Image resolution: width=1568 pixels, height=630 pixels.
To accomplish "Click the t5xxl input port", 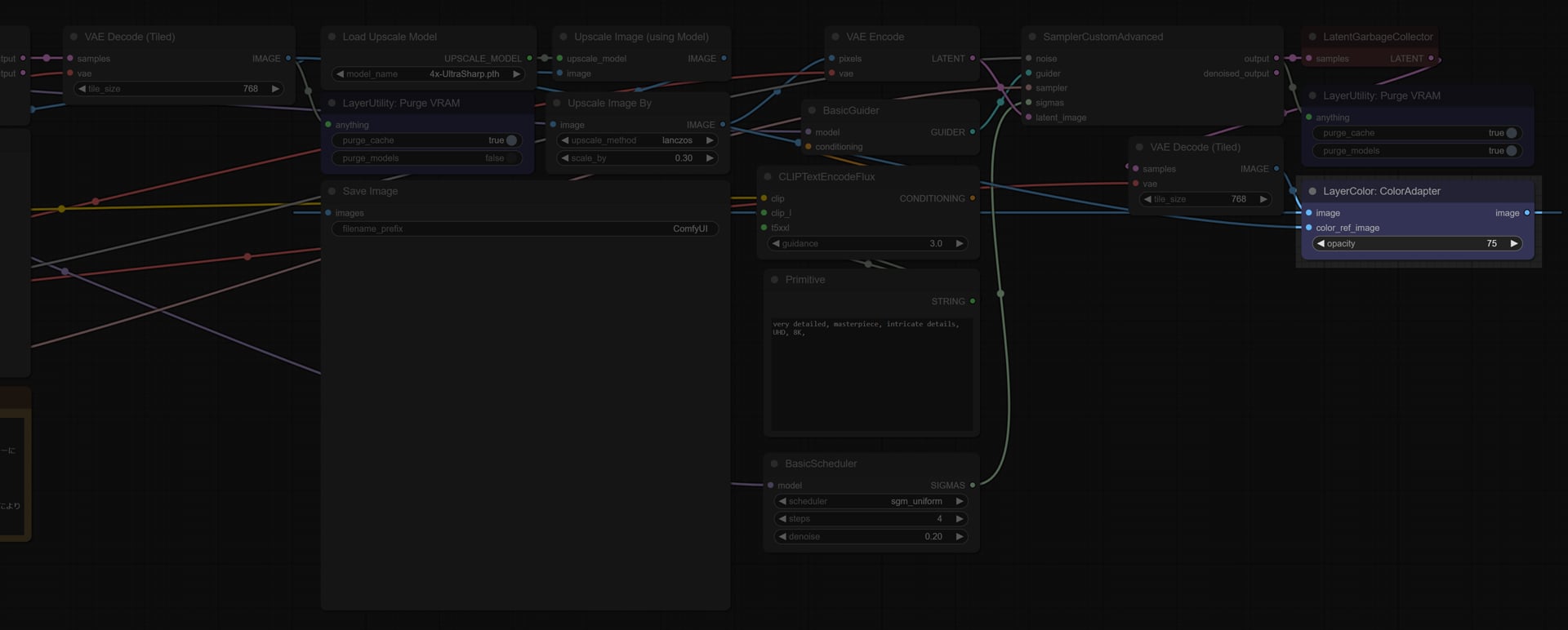I will tap(764, 227).
